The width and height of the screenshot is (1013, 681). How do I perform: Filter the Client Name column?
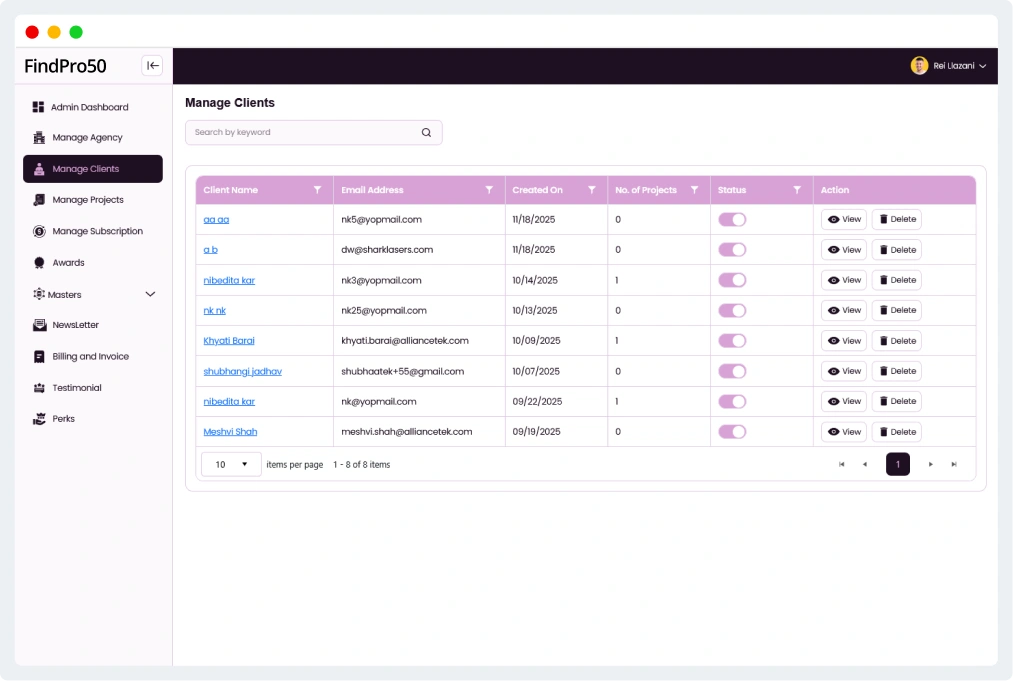[x=317, y=190]
